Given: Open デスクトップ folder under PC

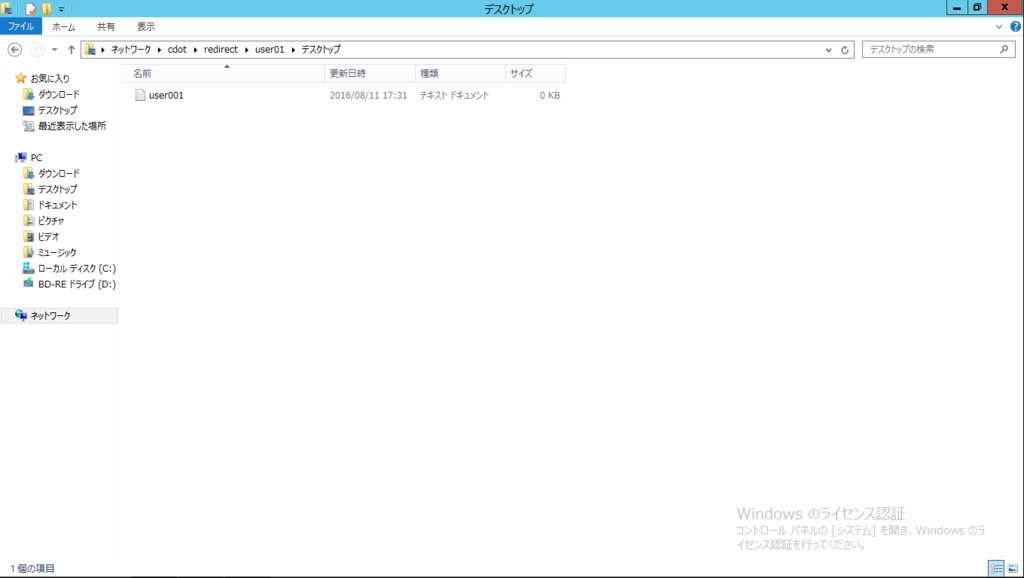Looking at the screenshot, I should 57,189.
